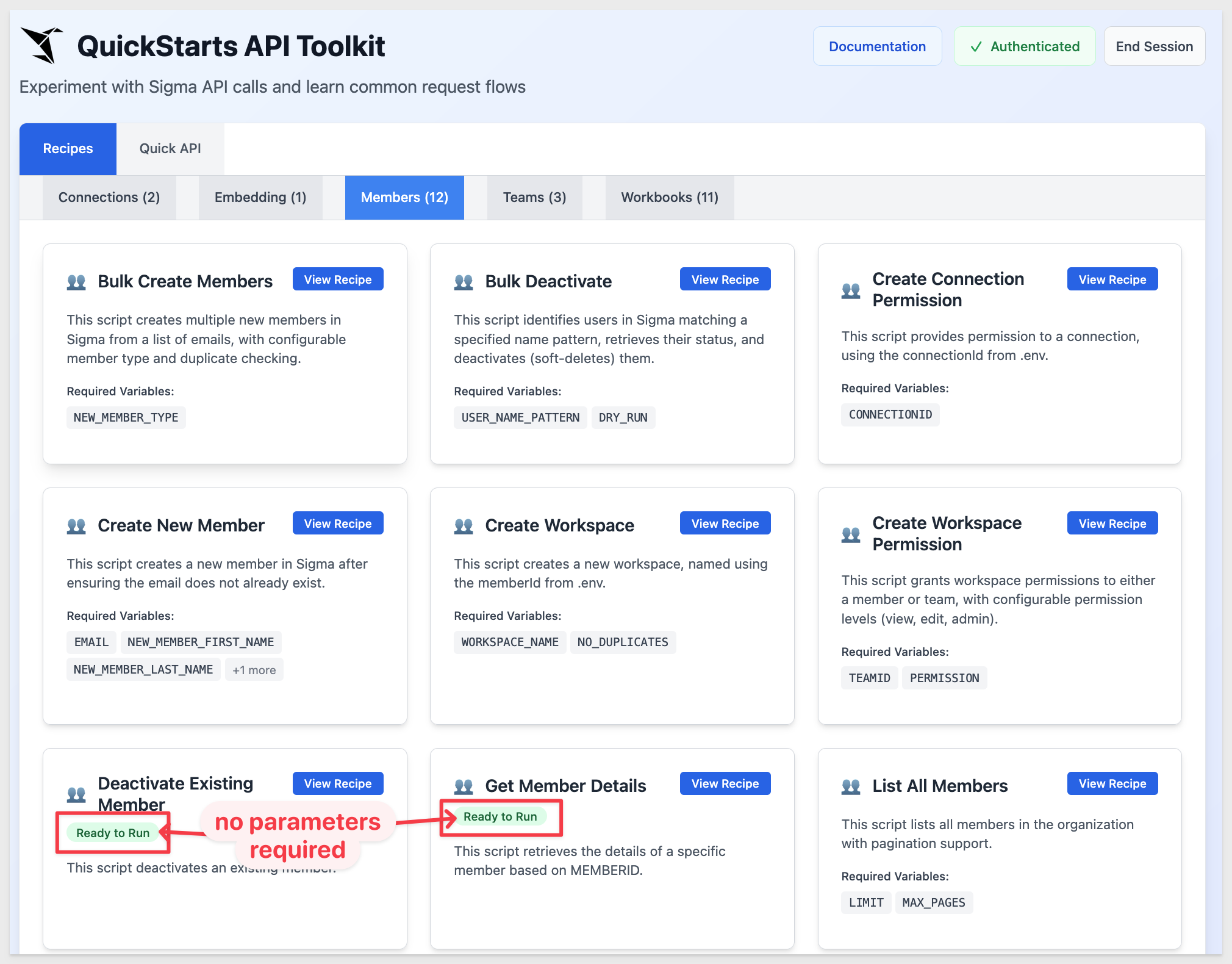Click the TEAMID variable tag

pyautogui.click(x=870, y=678)
